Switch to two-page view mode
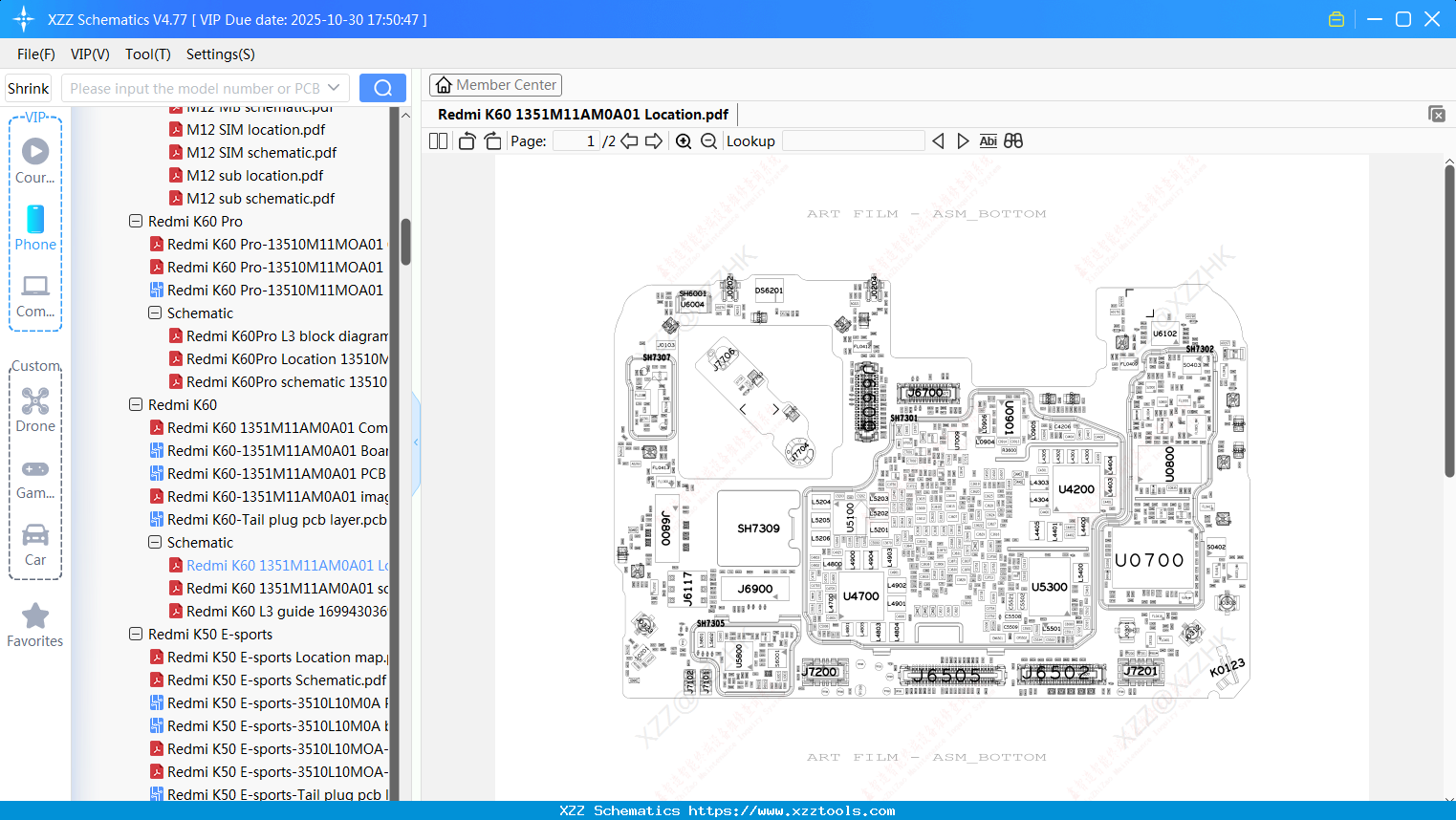Image resolution: width=1456 pixels, height=820 pixels. (437, 140)
